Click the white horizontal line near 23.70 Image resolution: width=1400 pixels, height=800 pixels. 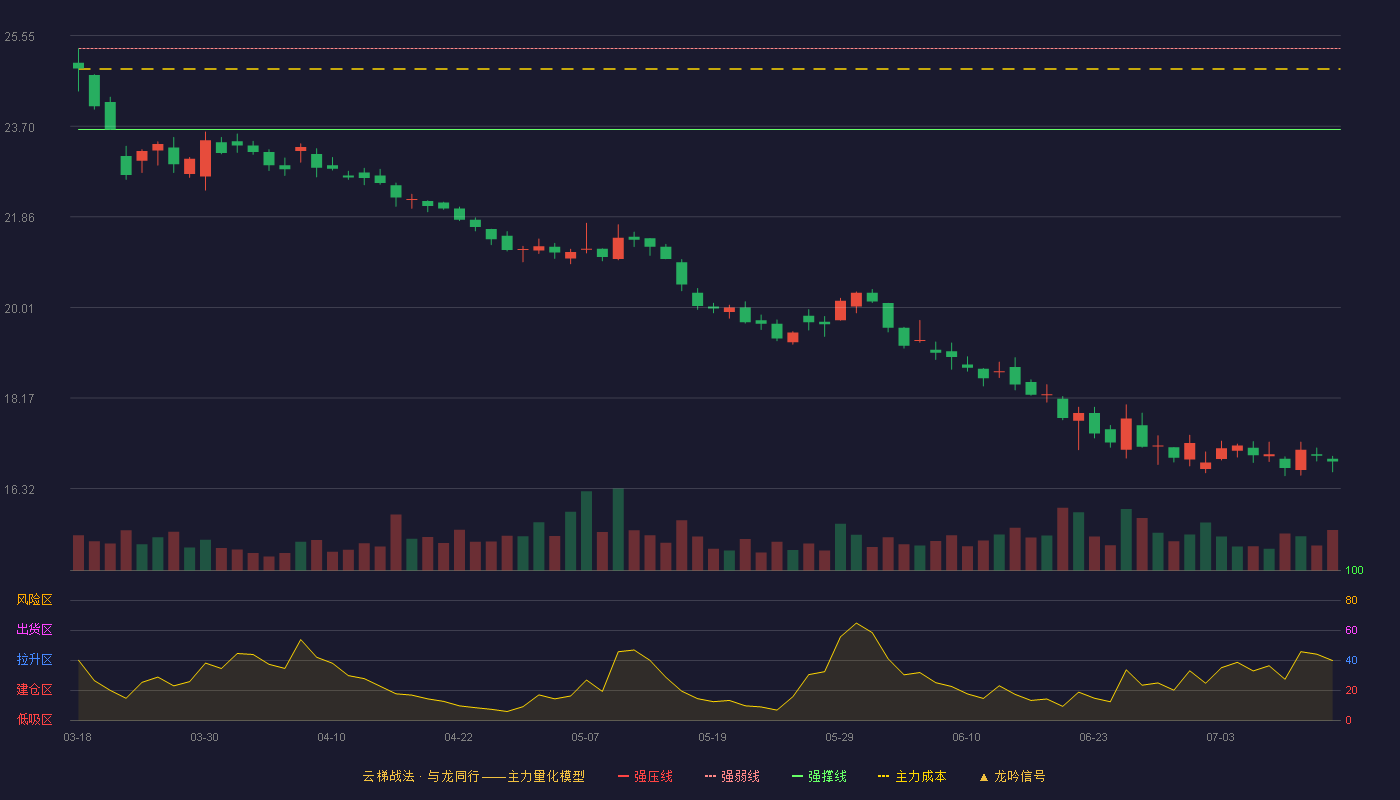(x=709, y=129)
